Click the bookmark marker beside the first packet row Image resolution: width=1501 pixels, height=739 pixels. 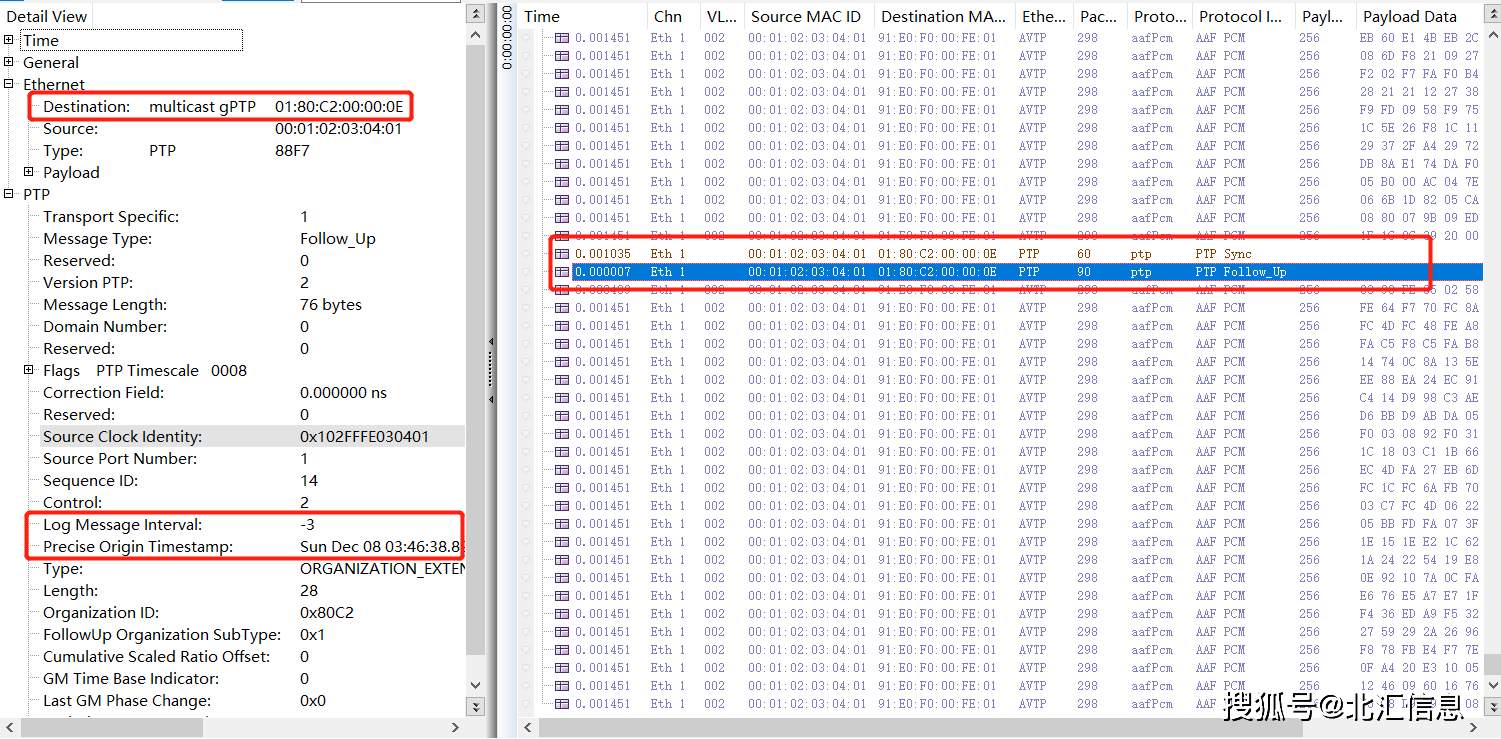528,38
